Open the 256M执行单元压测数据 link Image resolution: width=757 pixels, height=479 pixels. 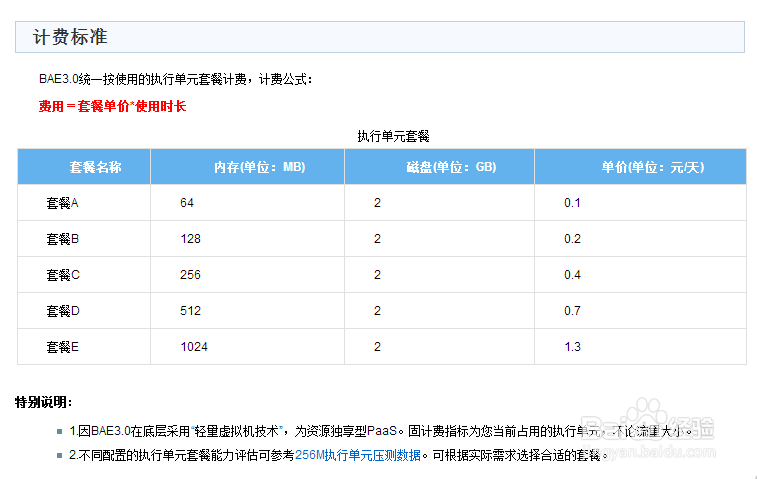(358, 455)
